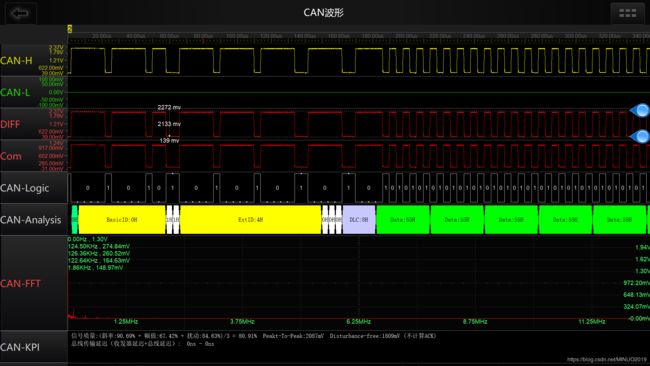650x366 pixels.
Task: Select the ExtID:4H frame segment
Action: coord(250,220)
